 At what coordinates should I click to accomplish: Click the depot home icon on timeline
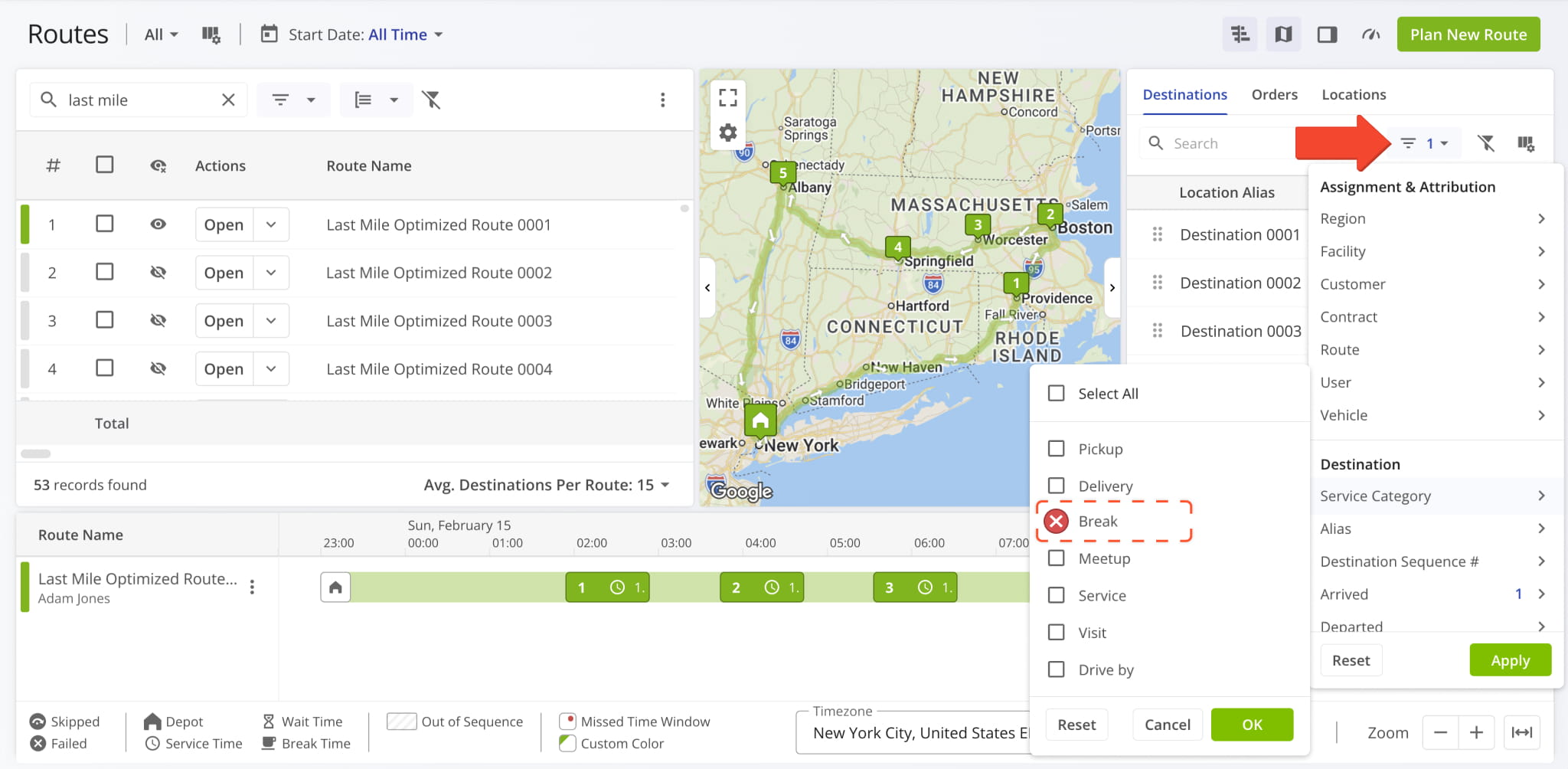pyautogui.click(x=335, y=587)
